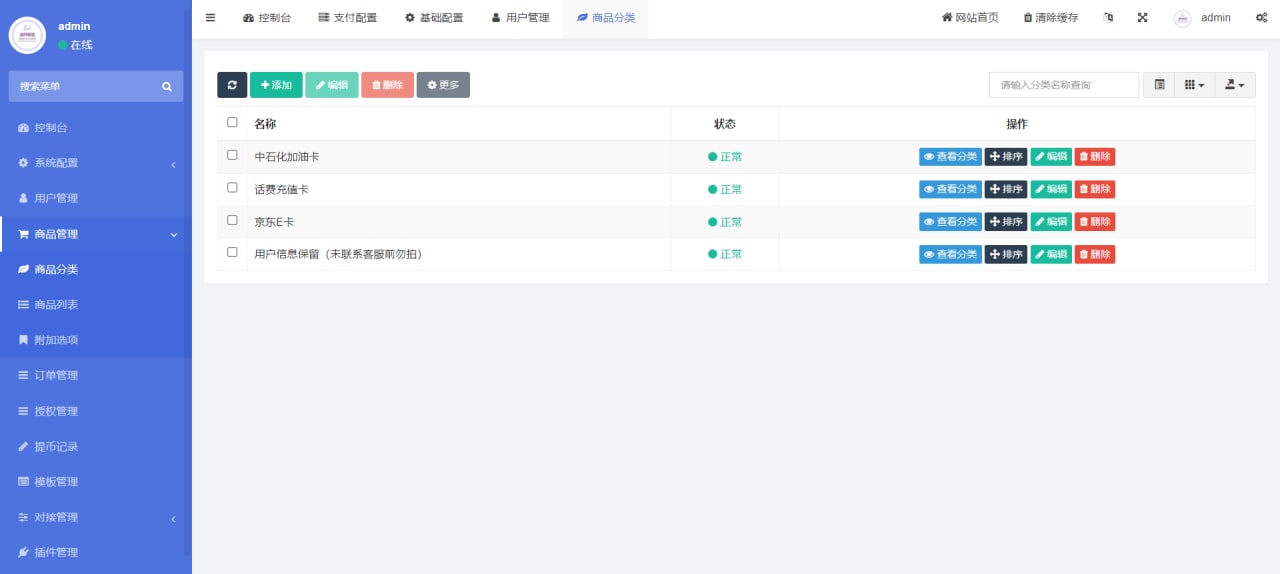This screenshot has width=1280, height=574.
Task: Focus the category name search field
Action: (x=1064, y=85)
